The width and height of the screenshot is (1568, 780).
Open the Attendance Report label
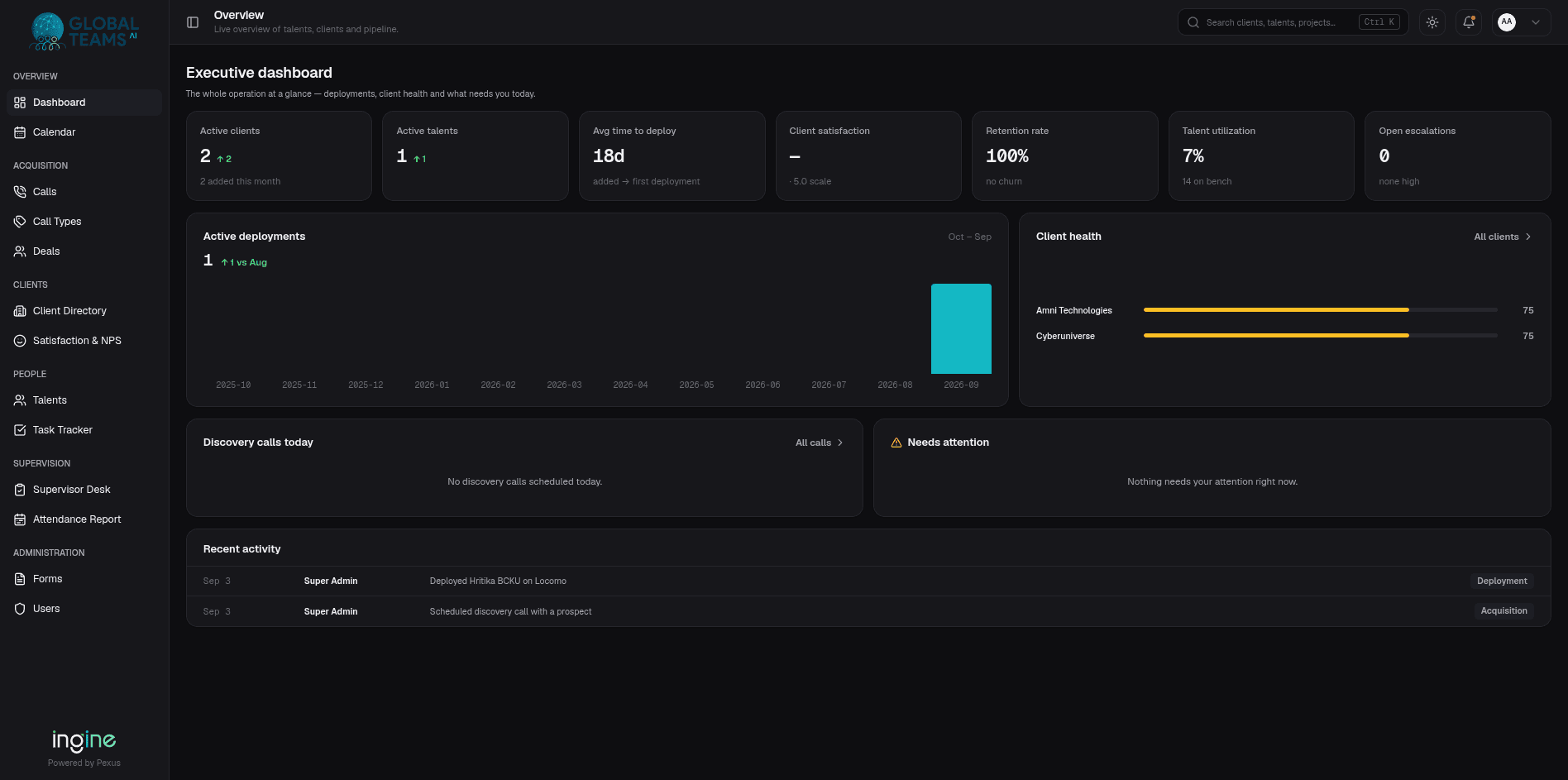(x=77, y=519)
